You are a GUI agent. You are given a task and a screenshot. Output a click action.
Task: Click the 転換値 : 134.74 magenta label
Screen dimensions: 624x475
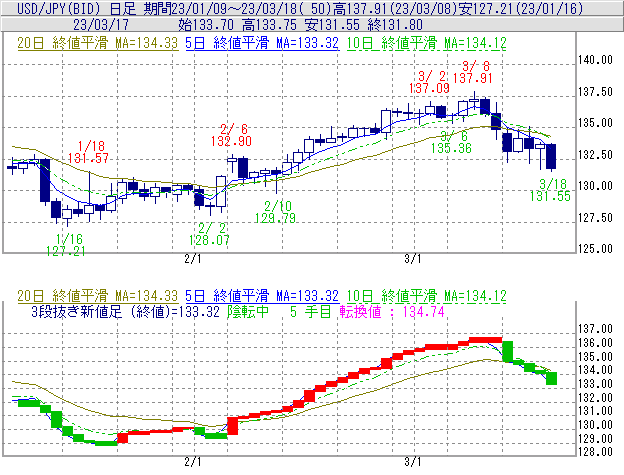[392, 312]
